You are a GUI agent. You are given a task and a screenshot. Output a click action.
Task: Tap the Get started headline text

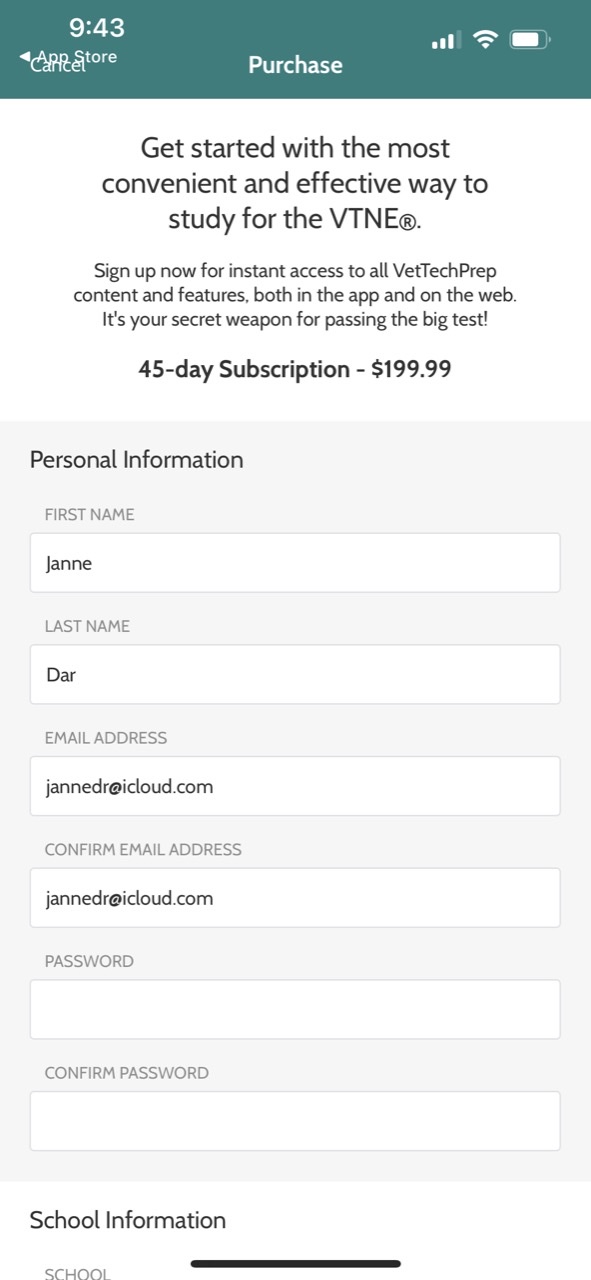tap(295, 184)
